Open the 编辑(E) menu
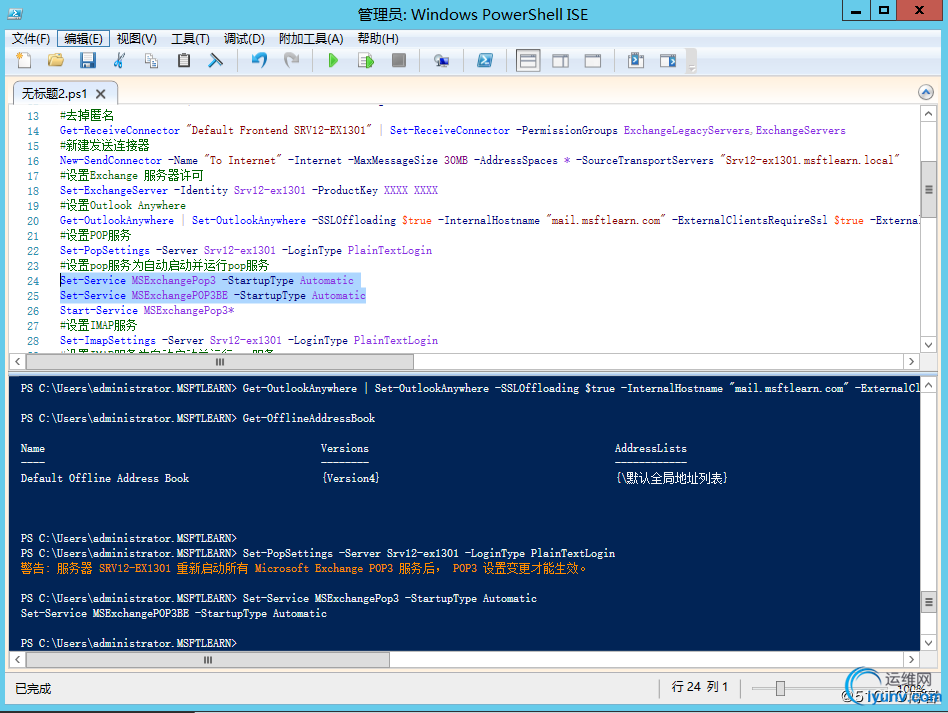Screen dimensions: 948x713 (x=83, y=39)
